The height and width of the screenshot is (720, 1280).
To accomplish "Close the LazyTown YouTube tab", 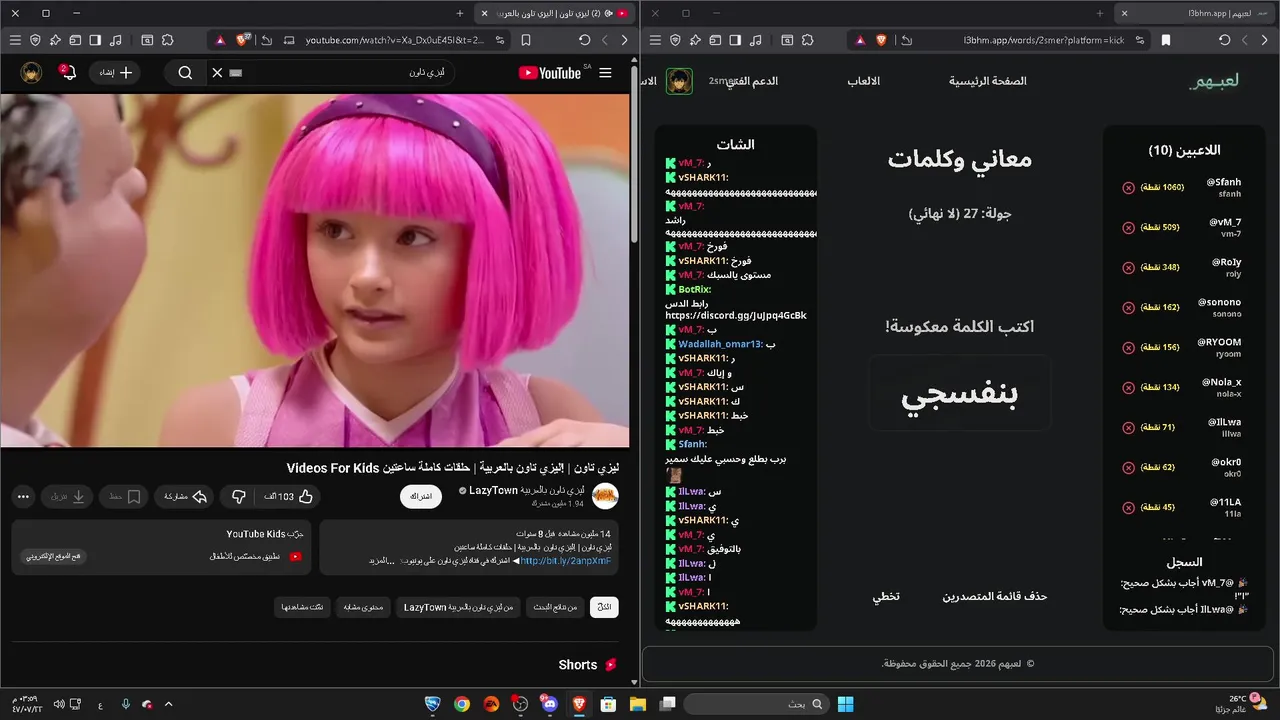I will pos(485,14).
